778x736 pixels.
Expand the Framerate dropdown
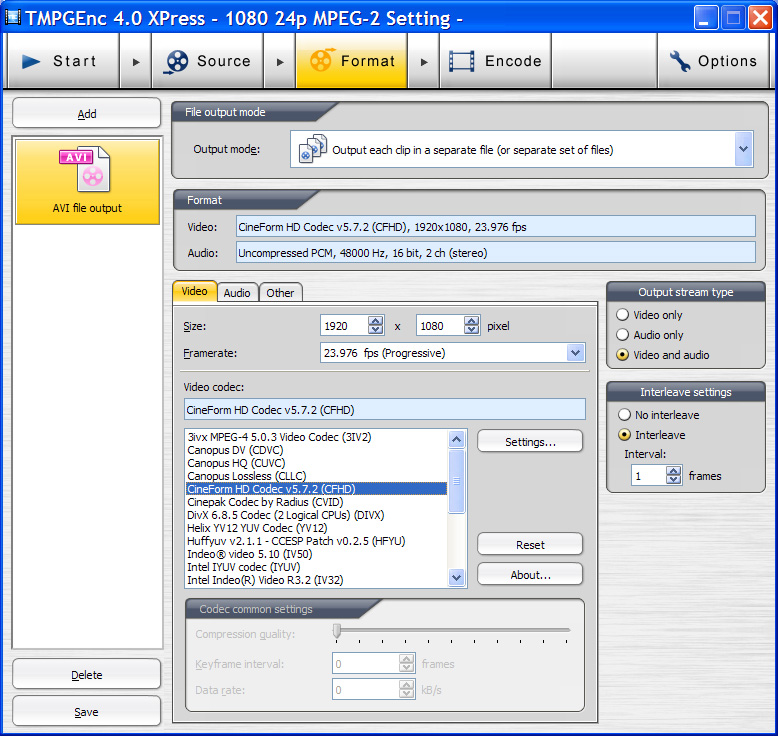(576, 353)
